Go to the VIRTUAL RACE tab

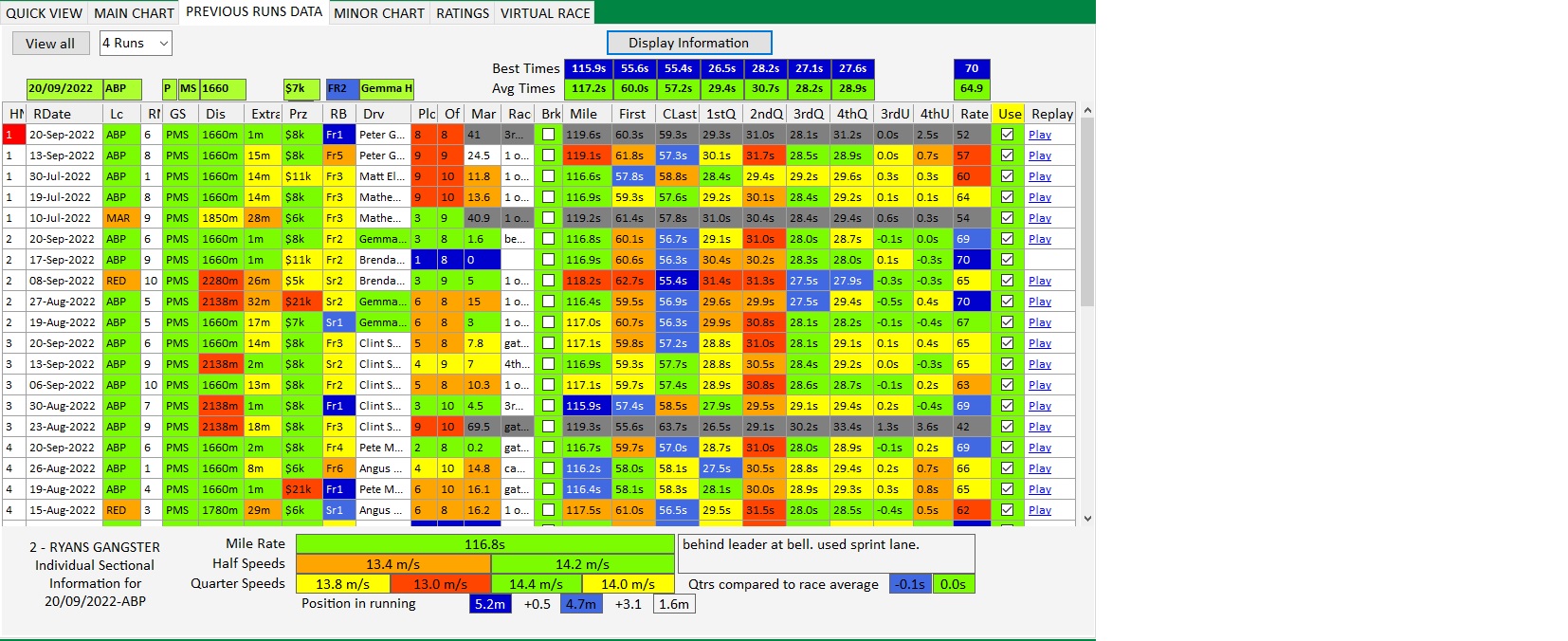[545, 13]
